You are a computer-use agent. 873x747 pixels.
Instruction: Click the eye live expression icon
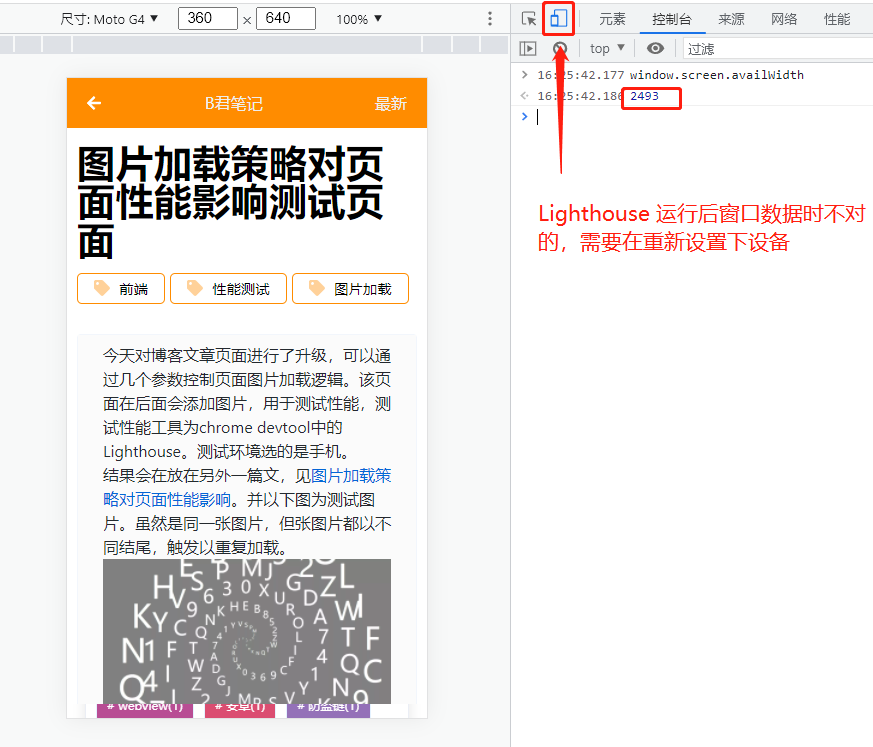coord(655,48)
